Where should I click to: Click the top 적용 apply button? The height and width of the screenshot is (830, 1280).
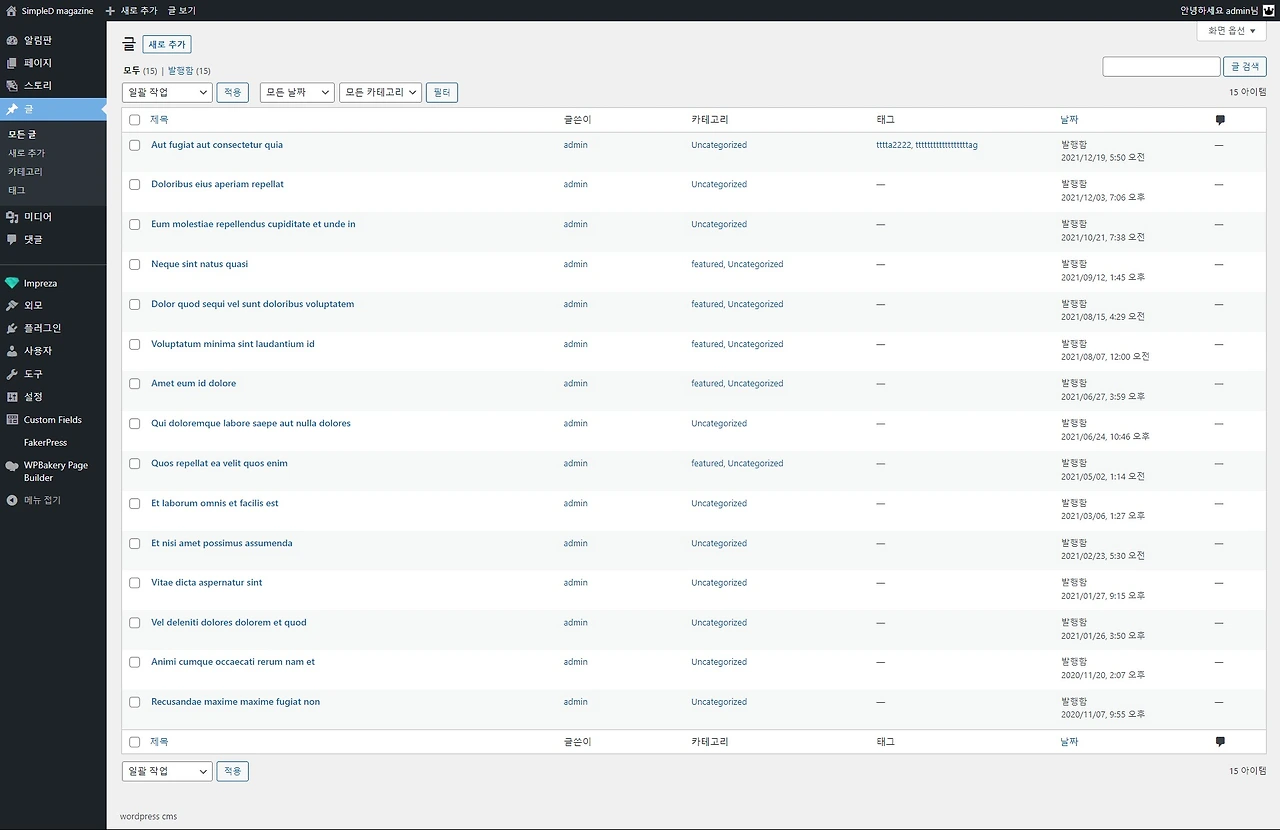pos(232,92)
